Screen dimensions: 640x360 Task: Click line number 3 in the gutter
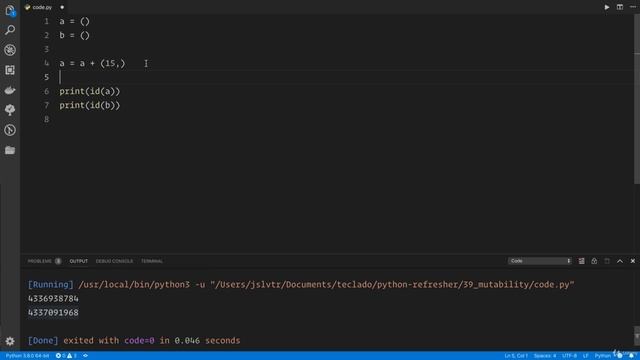[x=47, y=49]
